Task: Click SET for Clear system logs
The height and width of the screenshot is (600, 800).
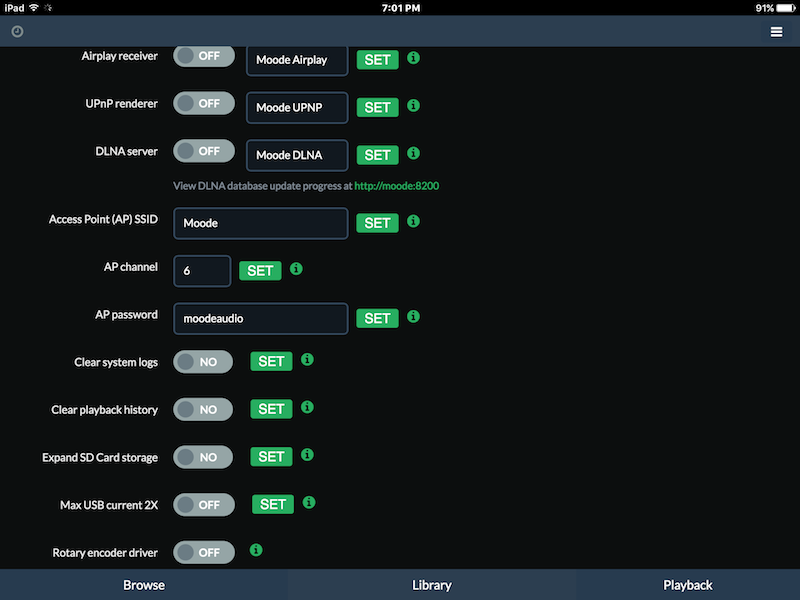Action: click(x=271, y=361)
